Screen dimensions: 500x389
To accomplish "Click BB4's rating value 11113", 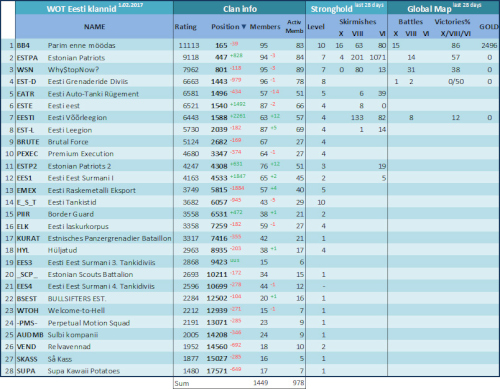I will (189, 45).
